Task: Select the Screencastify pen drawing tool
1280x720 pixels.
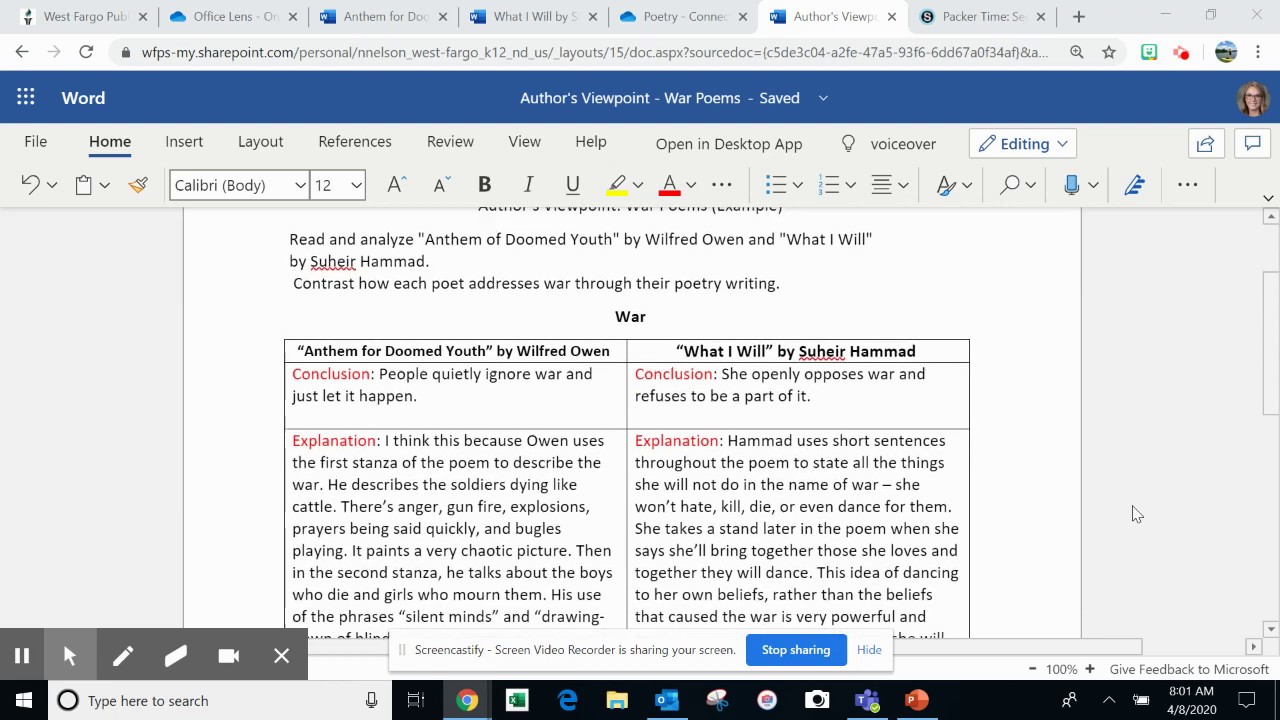Action: (122, 656)
